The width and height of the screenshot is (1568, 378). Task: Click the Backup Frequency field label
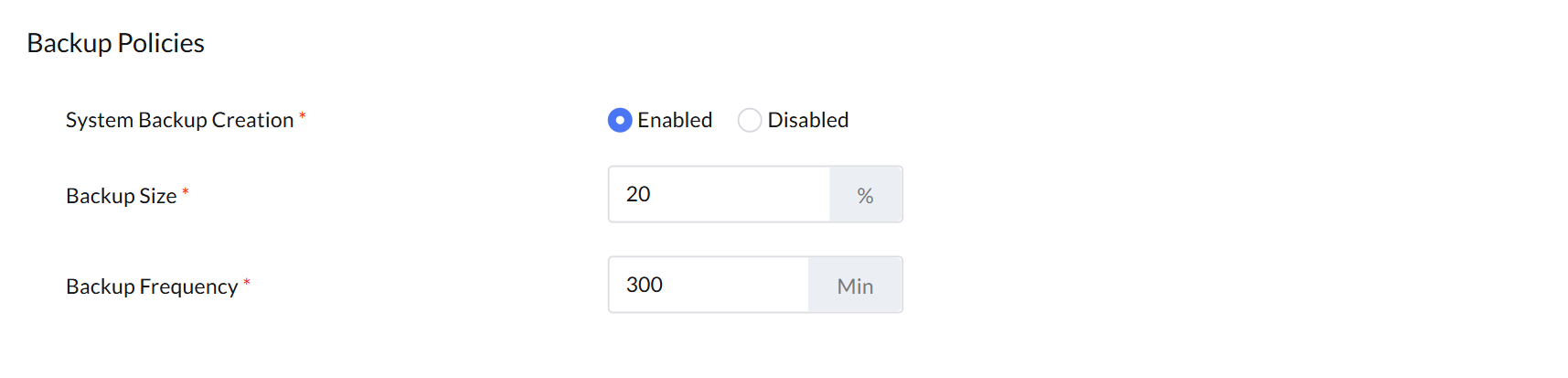coord(152,286)
